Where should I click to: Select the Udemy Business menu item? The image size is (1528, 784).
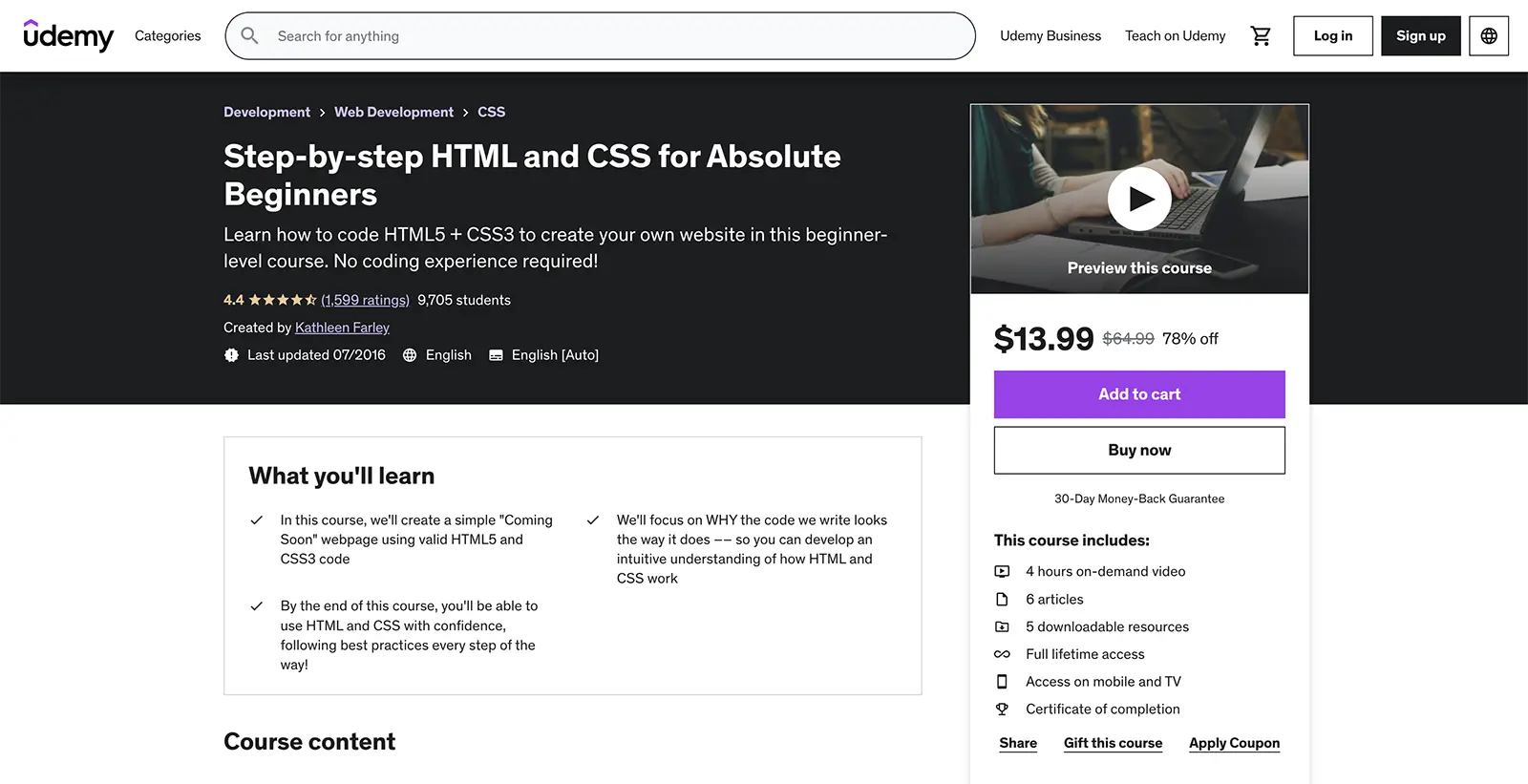1050,35
